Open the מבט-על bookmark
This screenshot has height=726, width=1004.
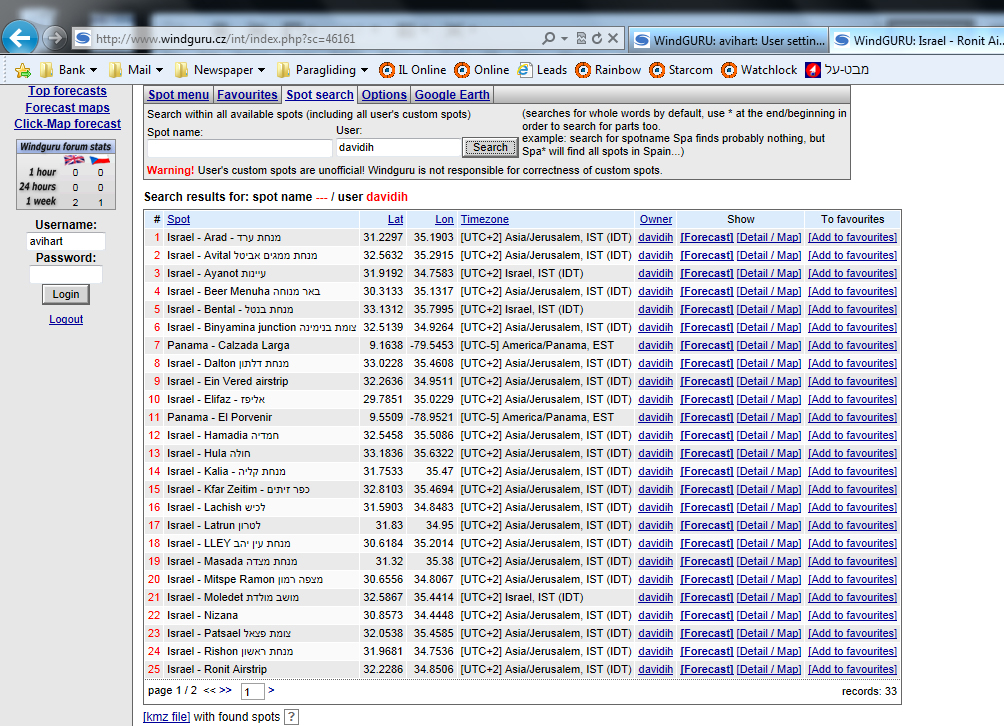coord(837,70)
